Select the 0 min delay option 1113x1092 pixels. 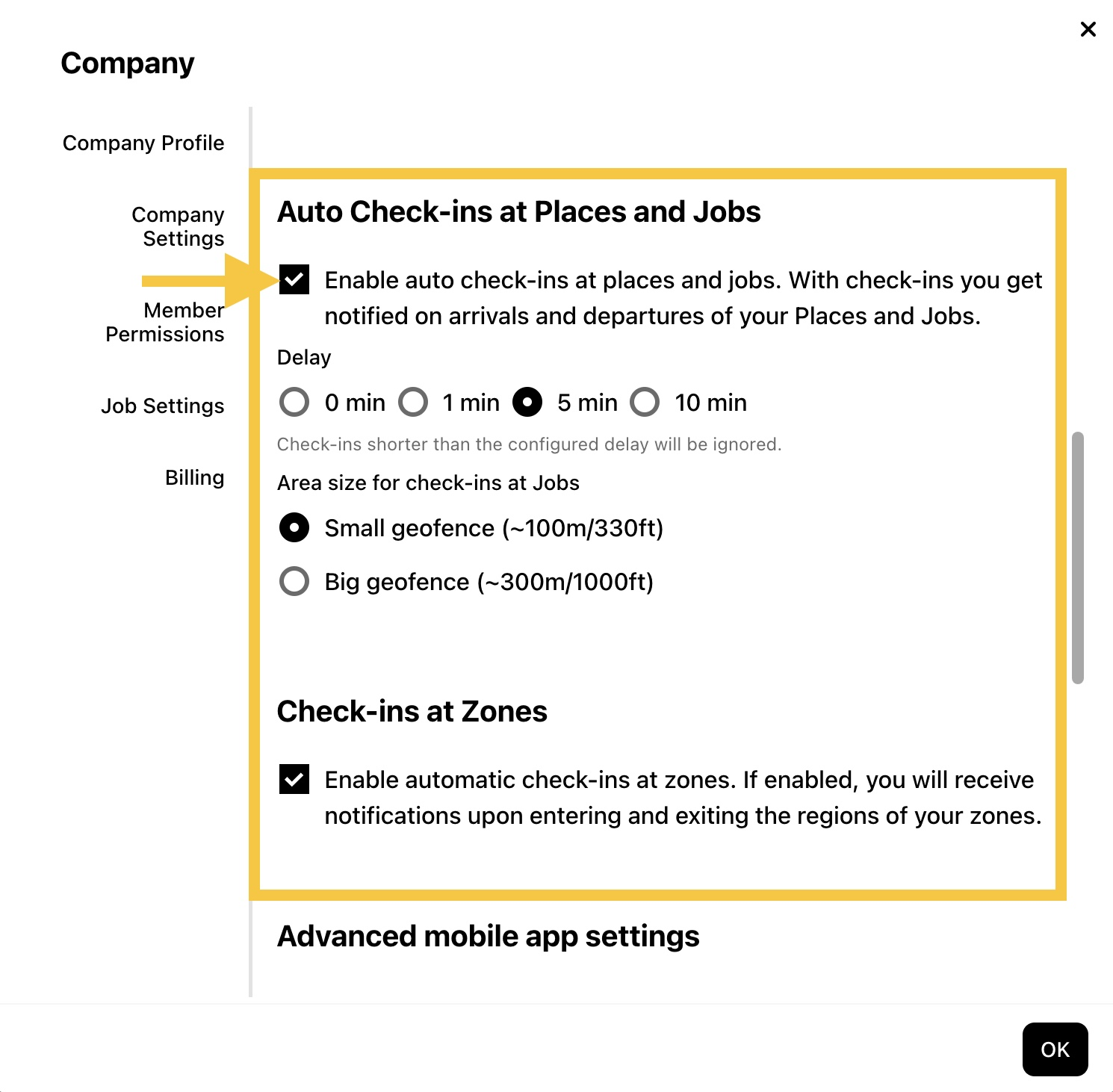pyautogui.click(x=294, y=402)
